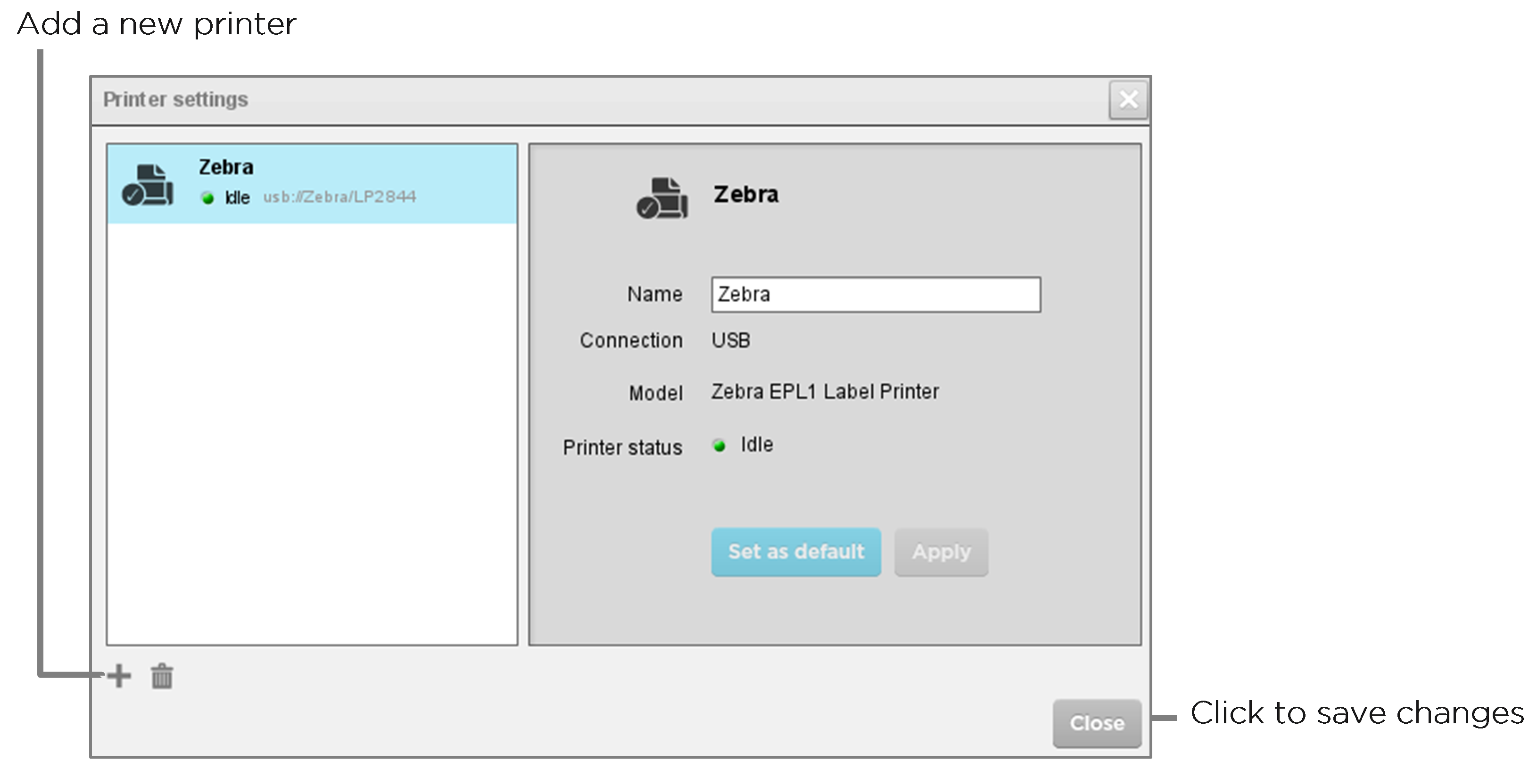Add a new printer using the plus icon
The image size is (1533, 778).
point(119,676)
